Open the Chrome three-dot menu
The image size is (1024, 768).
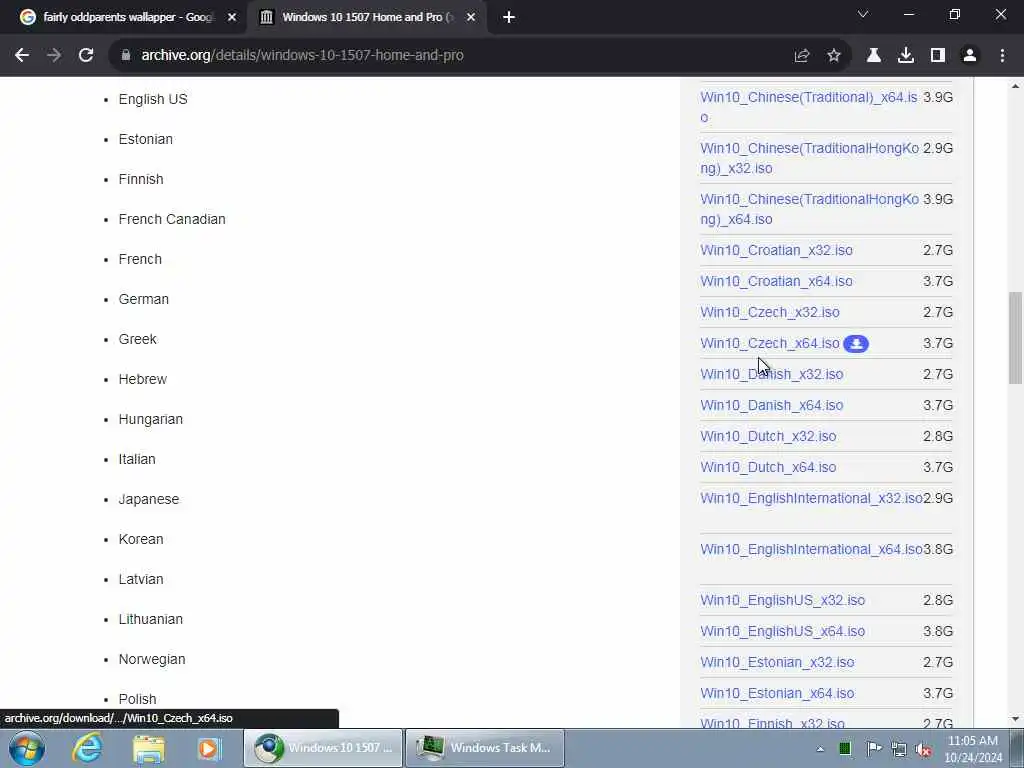pyautogui.click(x=1002, y=56)
